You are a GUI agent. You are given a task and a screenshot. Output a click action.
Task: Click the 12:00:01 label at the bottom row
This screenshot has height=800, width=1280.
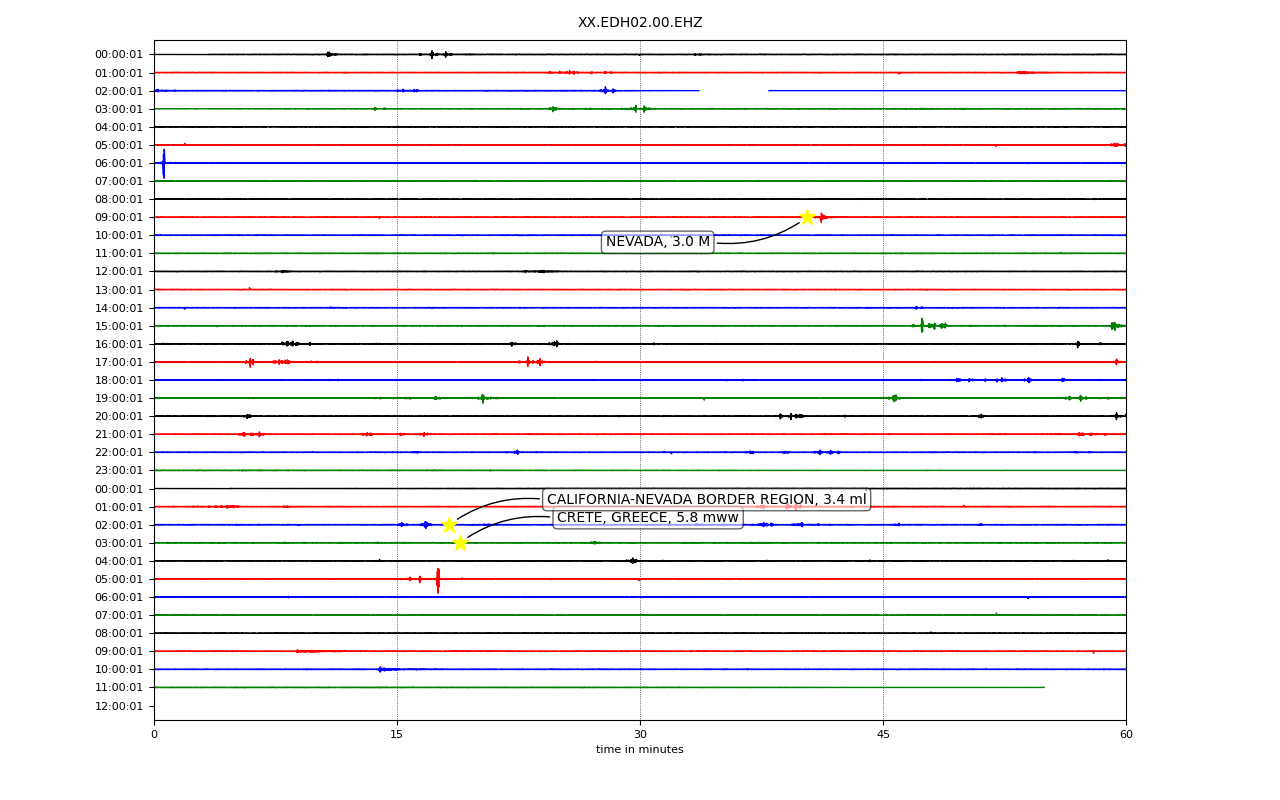(119, 706)
